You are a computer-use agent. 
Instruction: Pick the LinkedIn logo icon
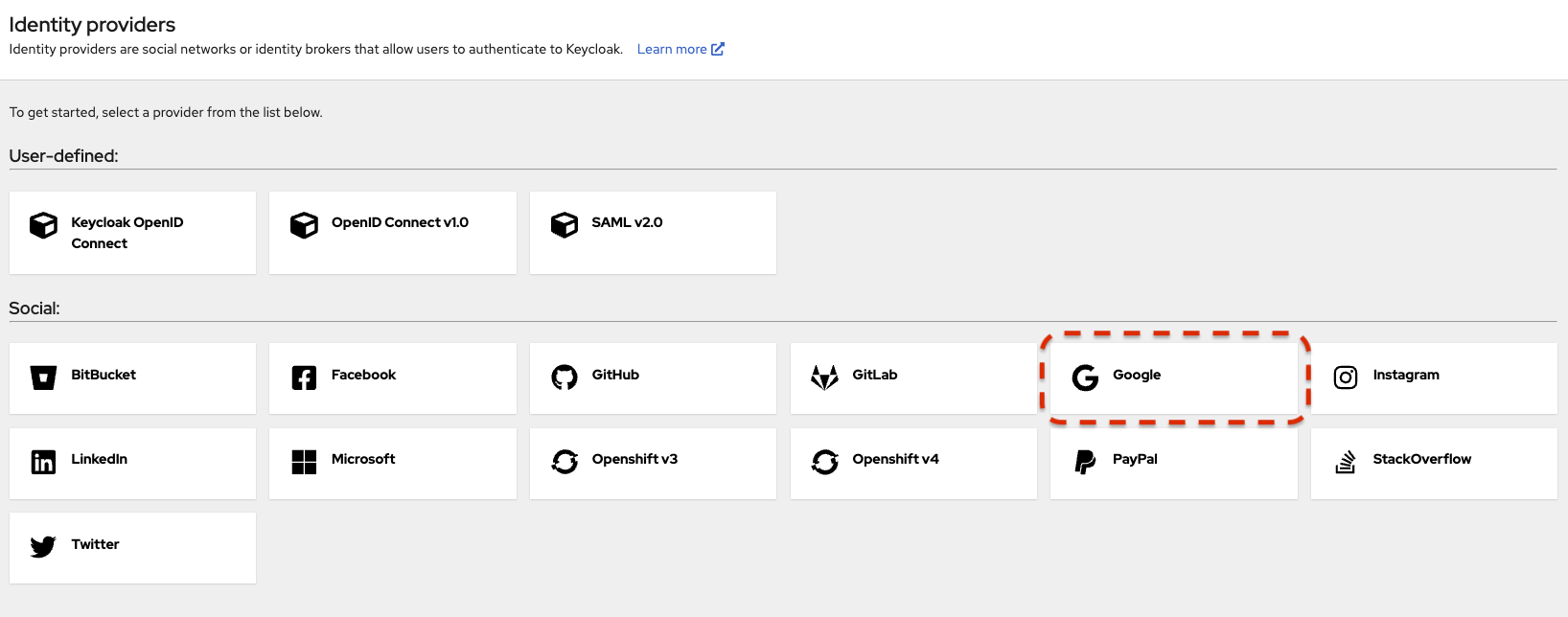coord(43,462)
